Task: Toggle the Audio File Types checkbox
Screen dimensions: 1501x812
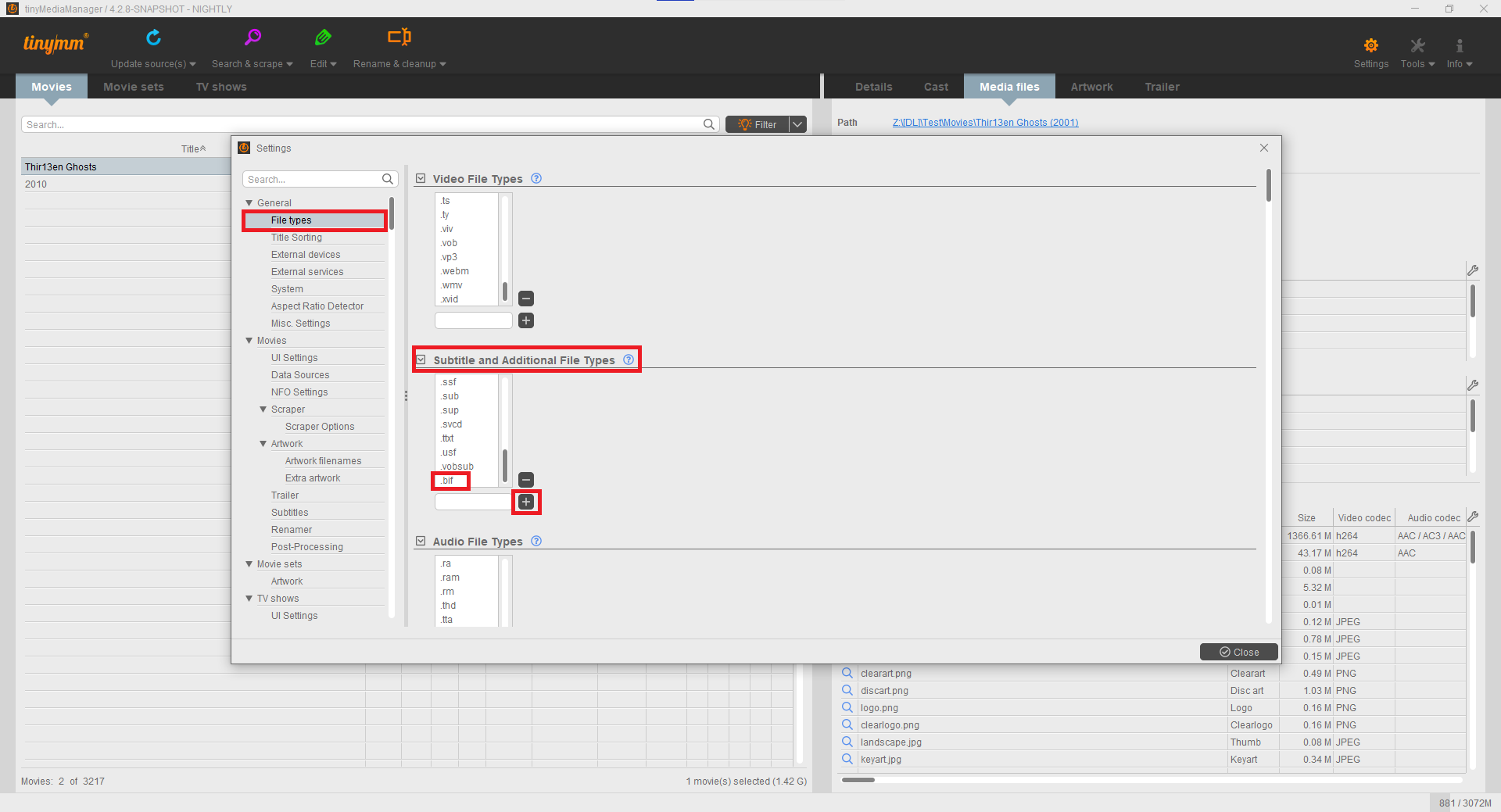Action: point(421,541)
